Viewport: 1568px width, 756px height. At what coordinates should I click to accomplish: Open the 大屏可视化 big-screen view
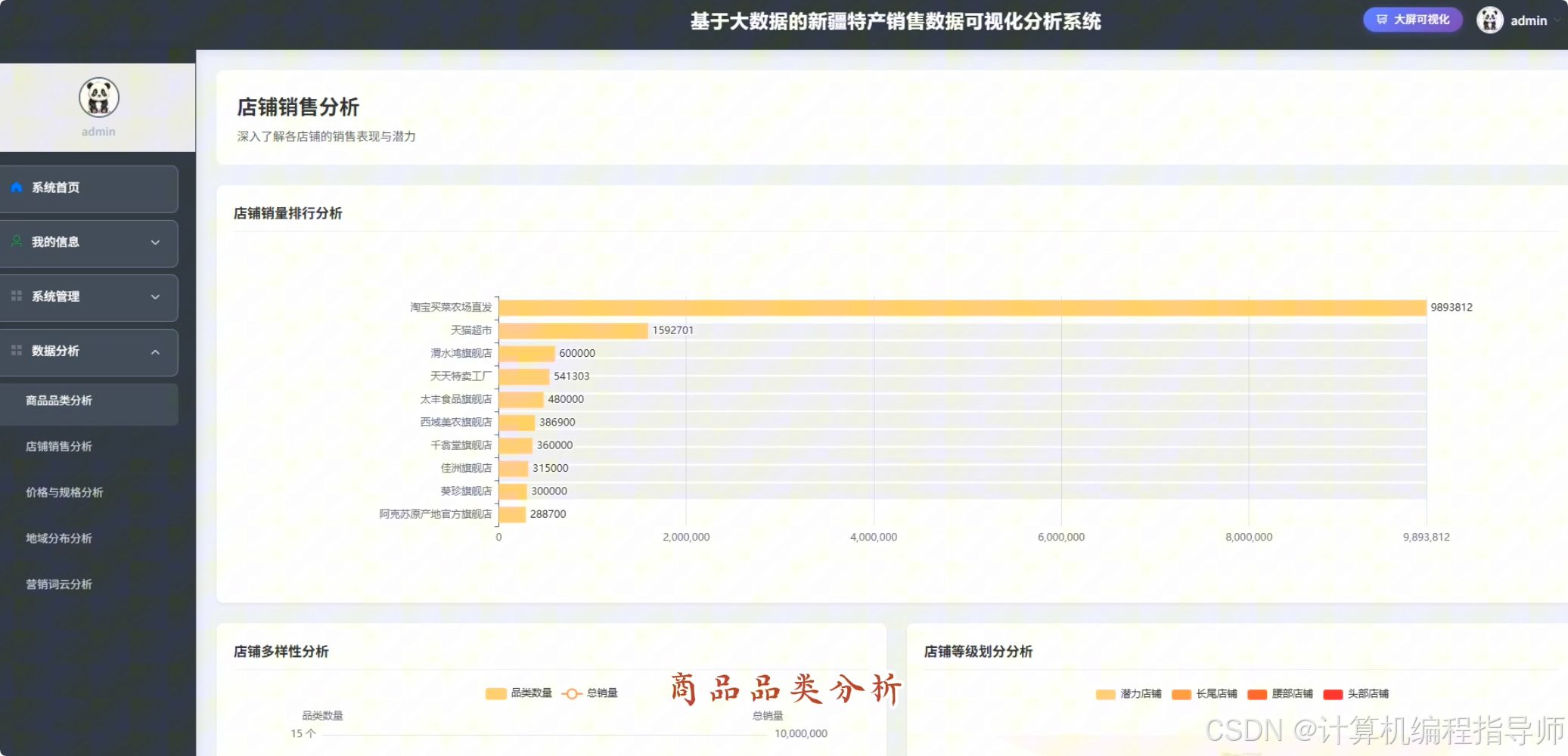[1412, 20]
